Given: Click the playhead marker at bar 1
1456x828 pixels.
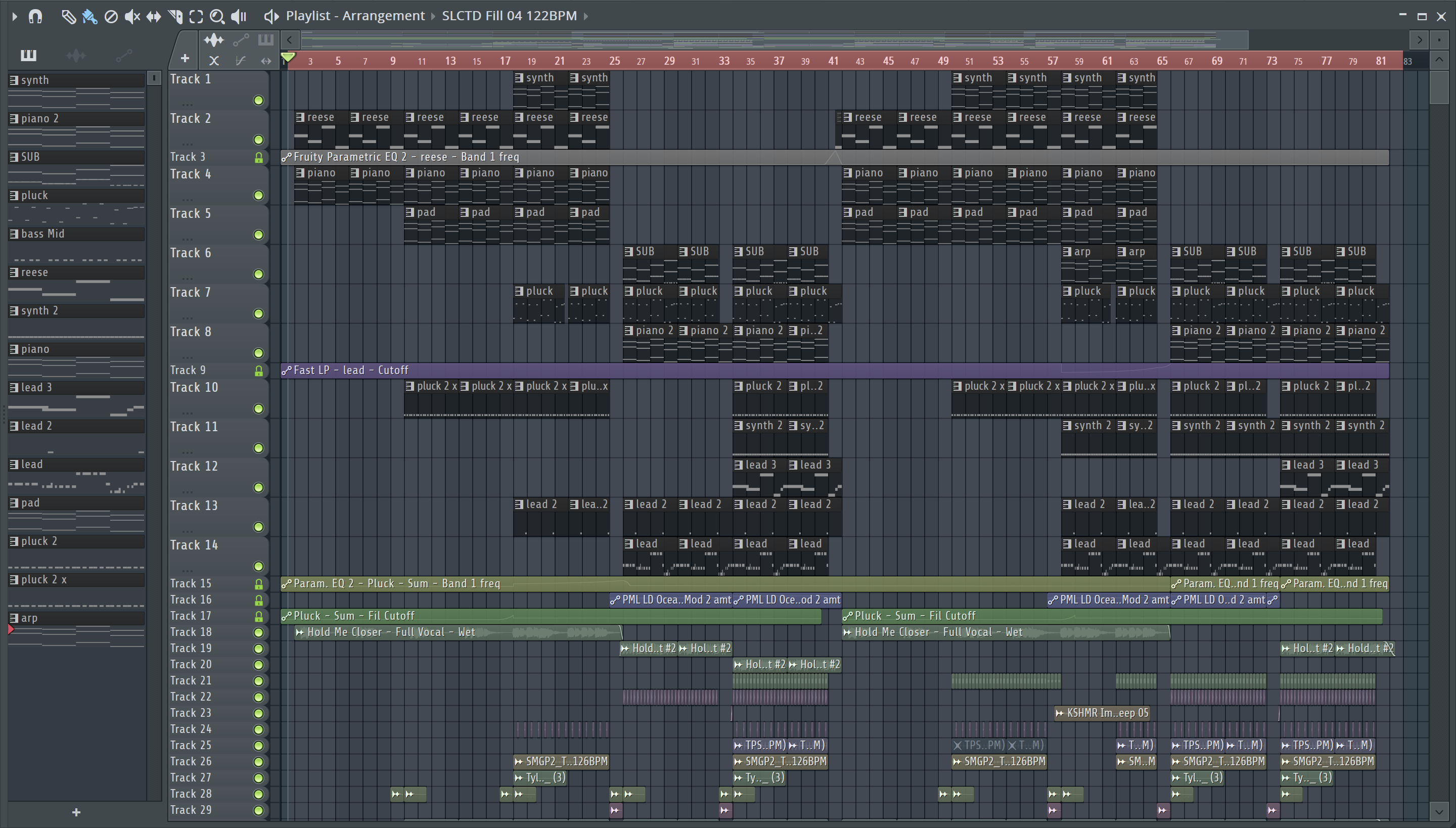Looking at the screenshot, I should (288, 57).
